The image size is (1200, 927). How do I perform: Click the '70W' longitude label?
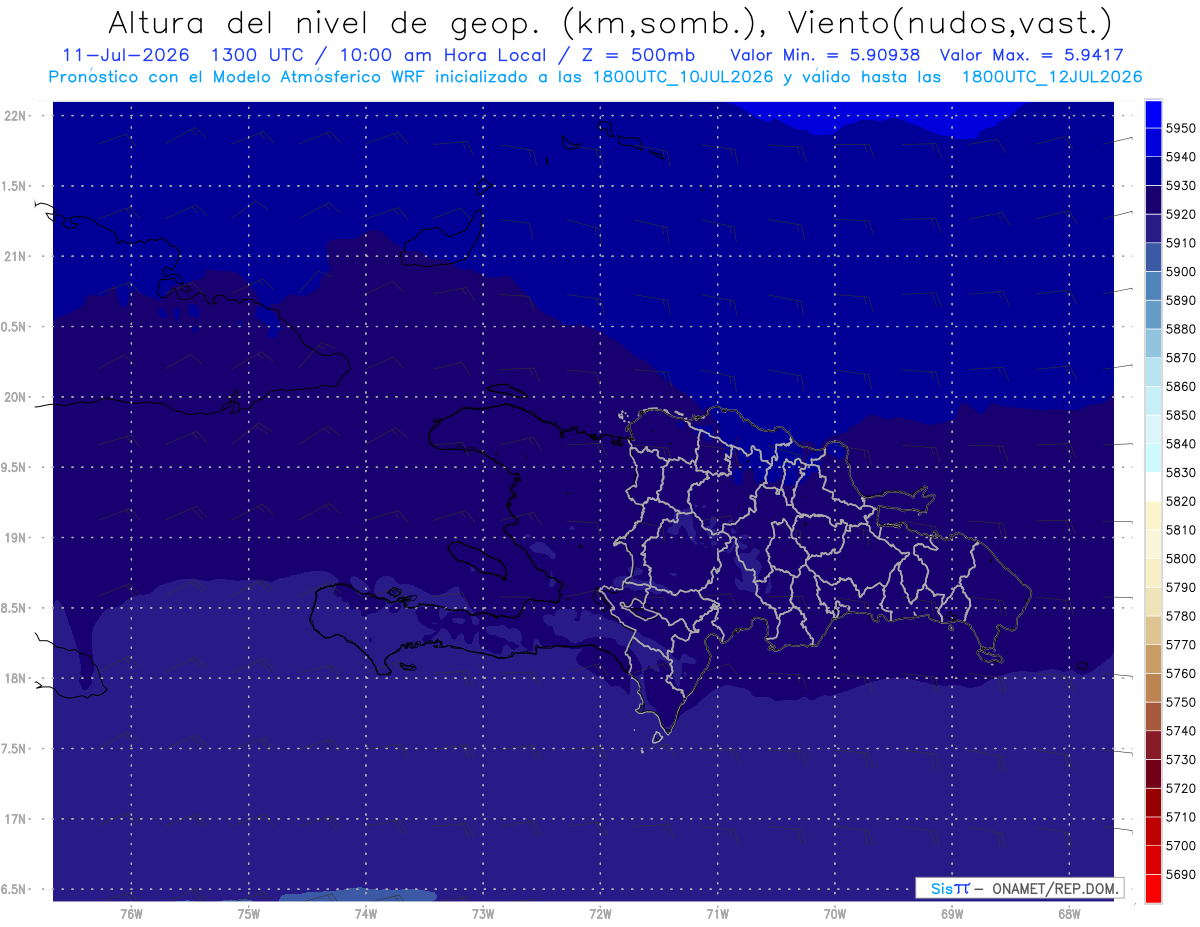tap(835, 914)
